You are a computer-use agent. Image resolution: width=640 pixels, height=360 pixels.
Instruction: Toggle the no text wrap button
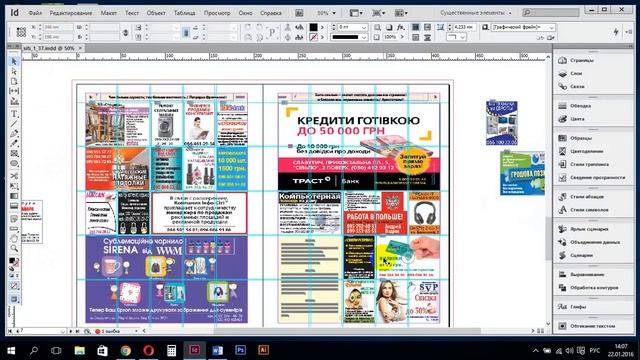pos(416,27)
